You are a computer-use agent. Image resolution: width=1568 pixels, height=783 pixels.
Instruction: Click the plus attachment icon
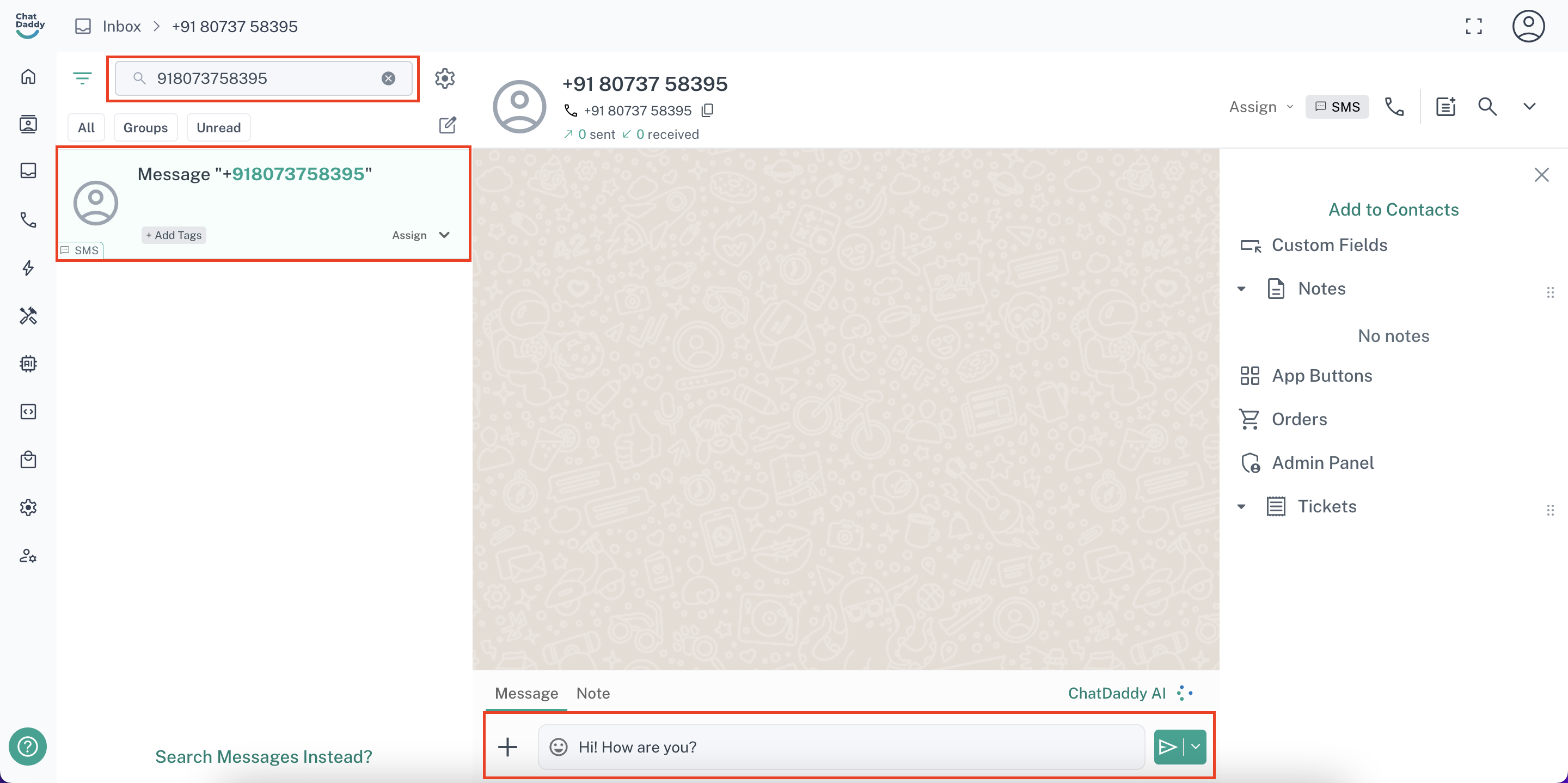[x=507, y=747]
